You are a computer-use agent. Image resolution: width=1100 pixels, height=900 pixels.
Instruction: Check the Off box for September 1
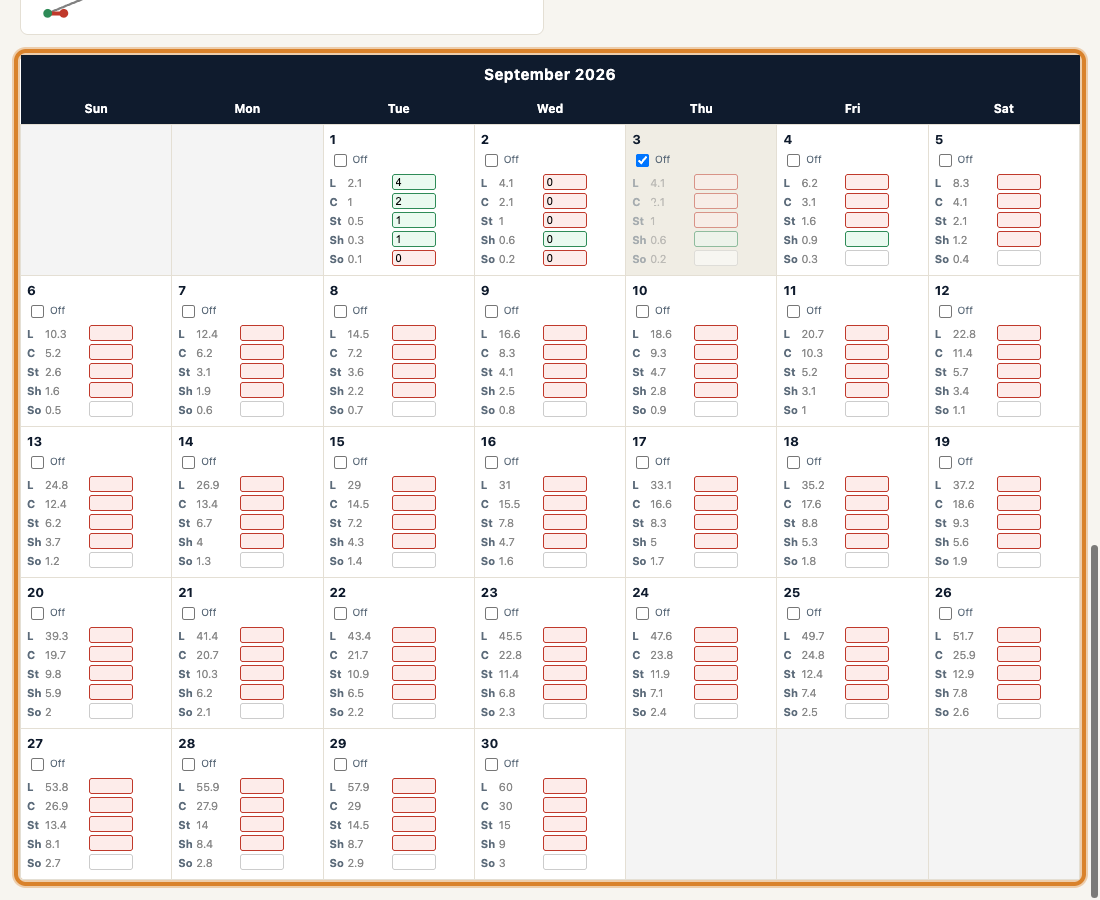coord(340,161)
